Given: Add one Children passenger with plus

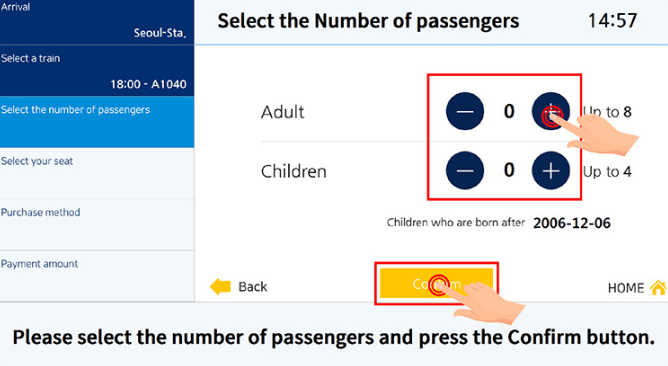Looking at the screenshot, I should click(x=550, y=170).
